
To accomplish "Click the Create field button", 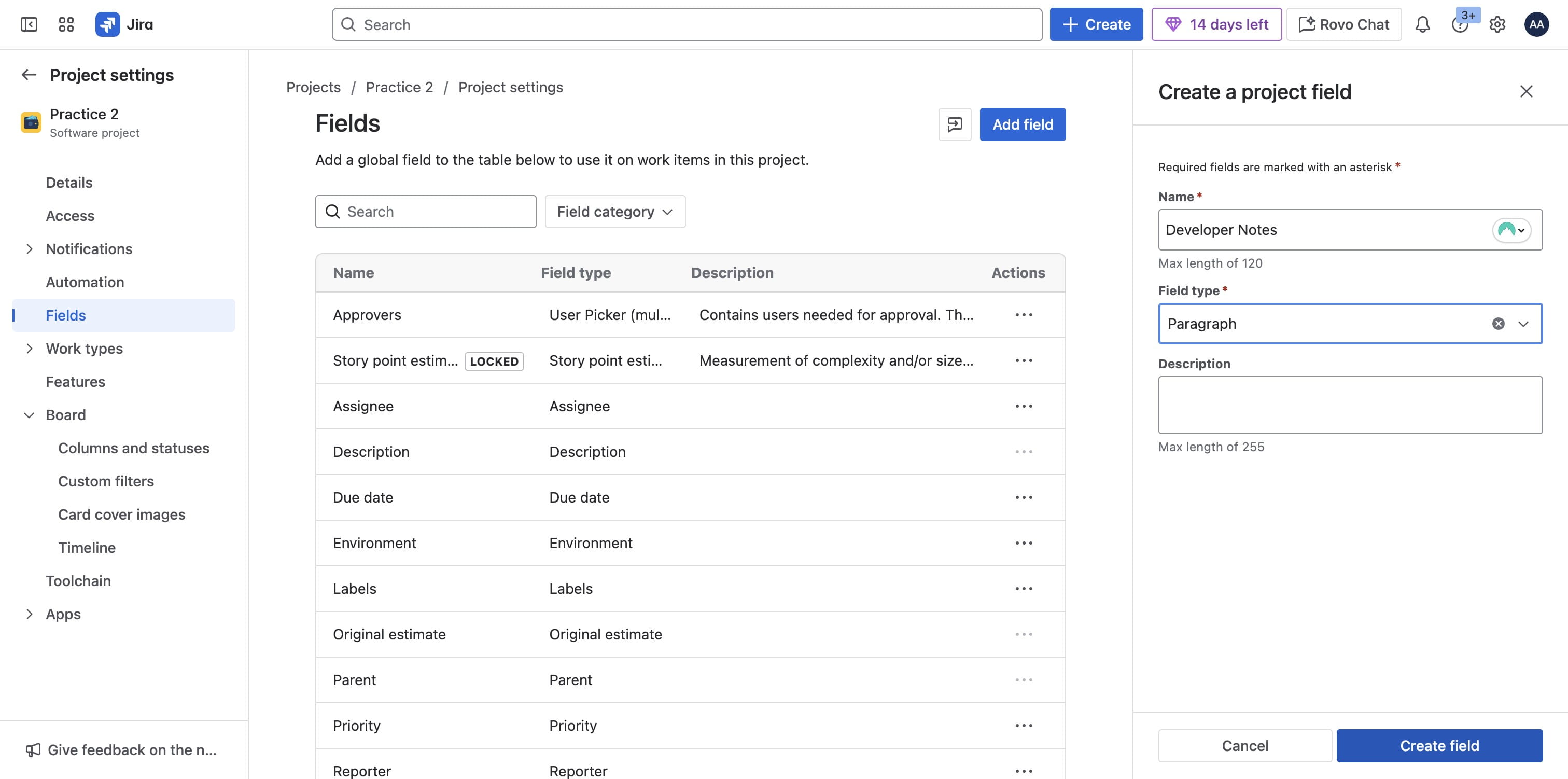I will (1439, 745).
